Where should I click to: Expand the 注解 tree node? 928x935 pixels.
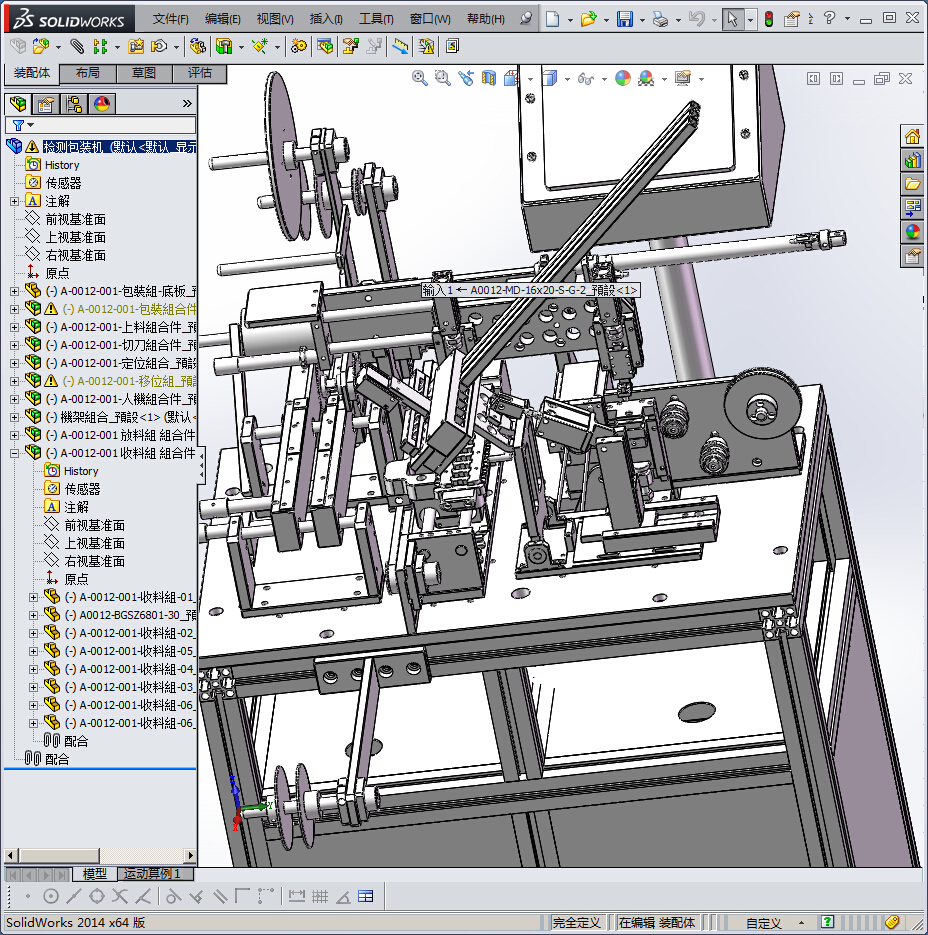14,201
